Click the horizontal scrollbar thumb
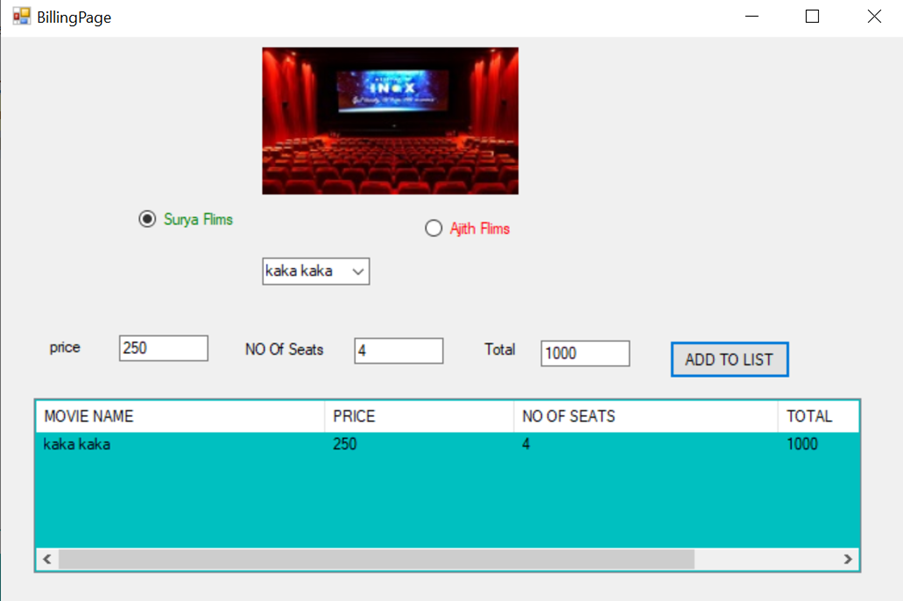 pos(376,559)
